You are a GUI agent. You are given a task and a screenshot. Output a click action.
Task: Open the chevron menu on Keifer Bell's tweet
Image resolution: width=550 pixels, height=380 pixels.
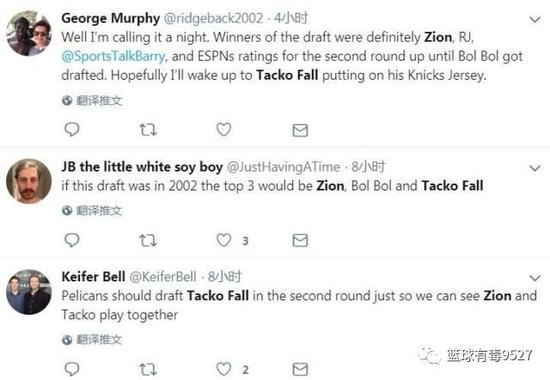[x=535, y=278]
